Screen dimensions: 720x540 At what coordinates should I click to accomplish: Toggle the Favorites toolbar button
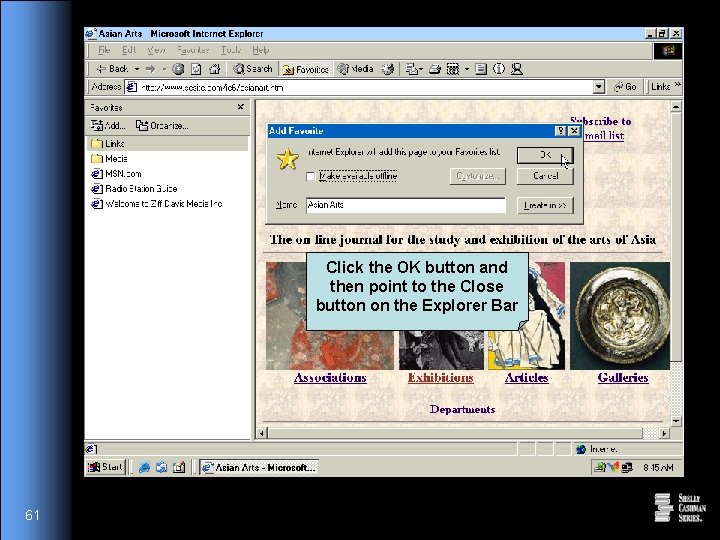(306, 69)
